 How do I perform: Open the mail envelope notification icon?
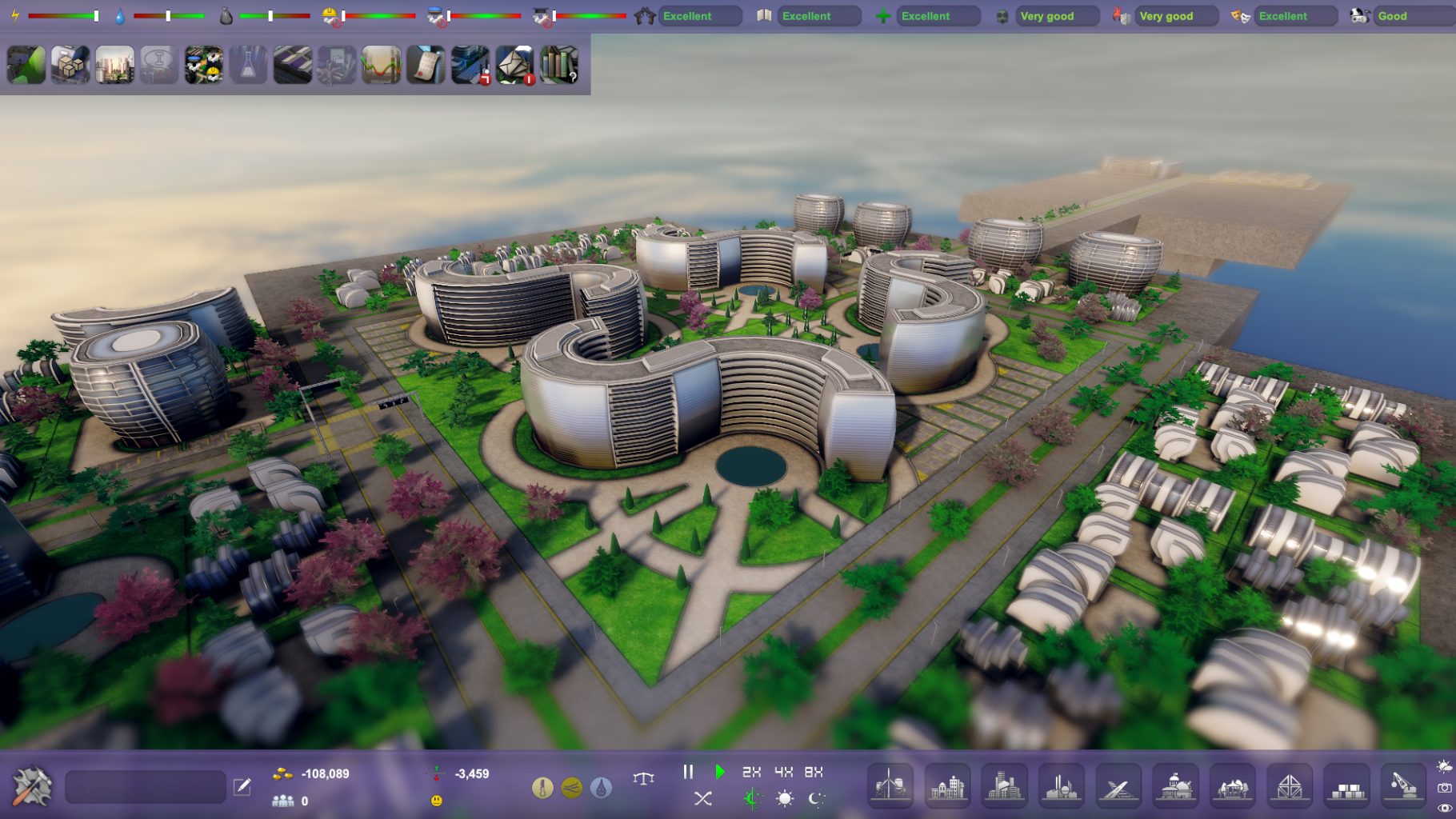click(514, 65)
